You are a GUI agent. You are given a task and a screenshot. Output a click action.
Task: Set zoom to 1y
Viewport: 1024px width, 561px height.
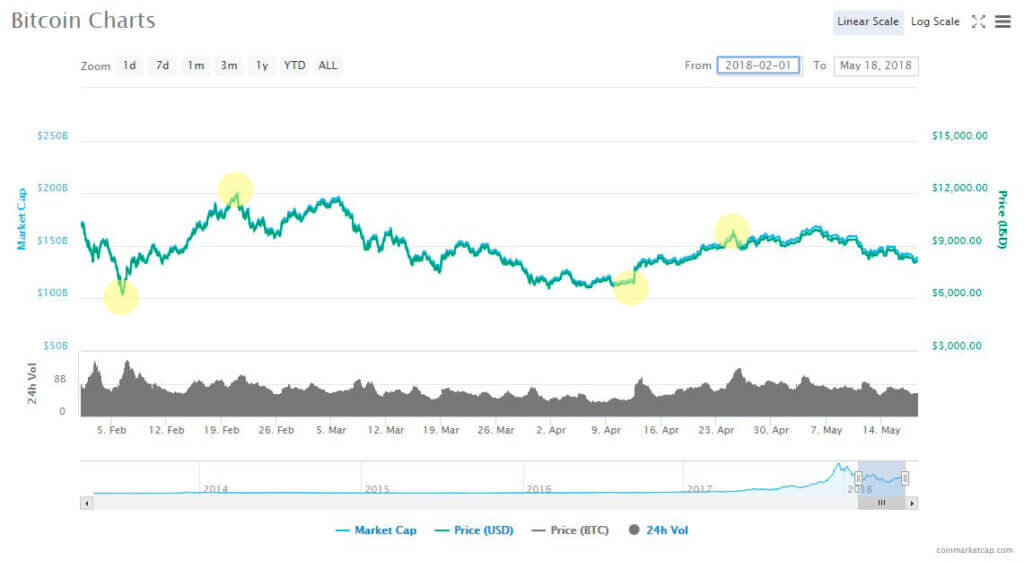[262, 65]
